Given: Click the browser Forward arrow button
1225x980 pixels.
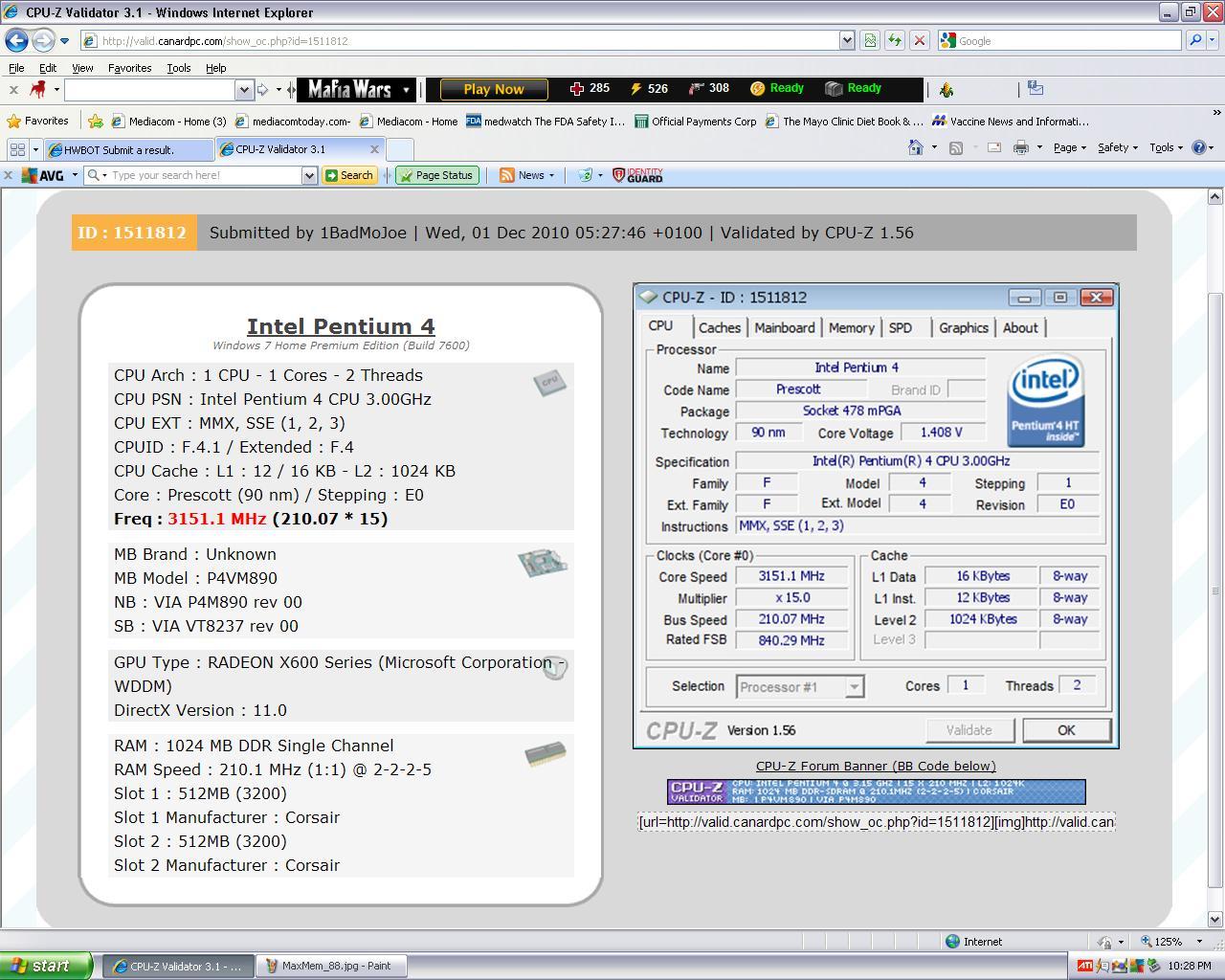Looking at the screenshot, I should click(43, 40).
